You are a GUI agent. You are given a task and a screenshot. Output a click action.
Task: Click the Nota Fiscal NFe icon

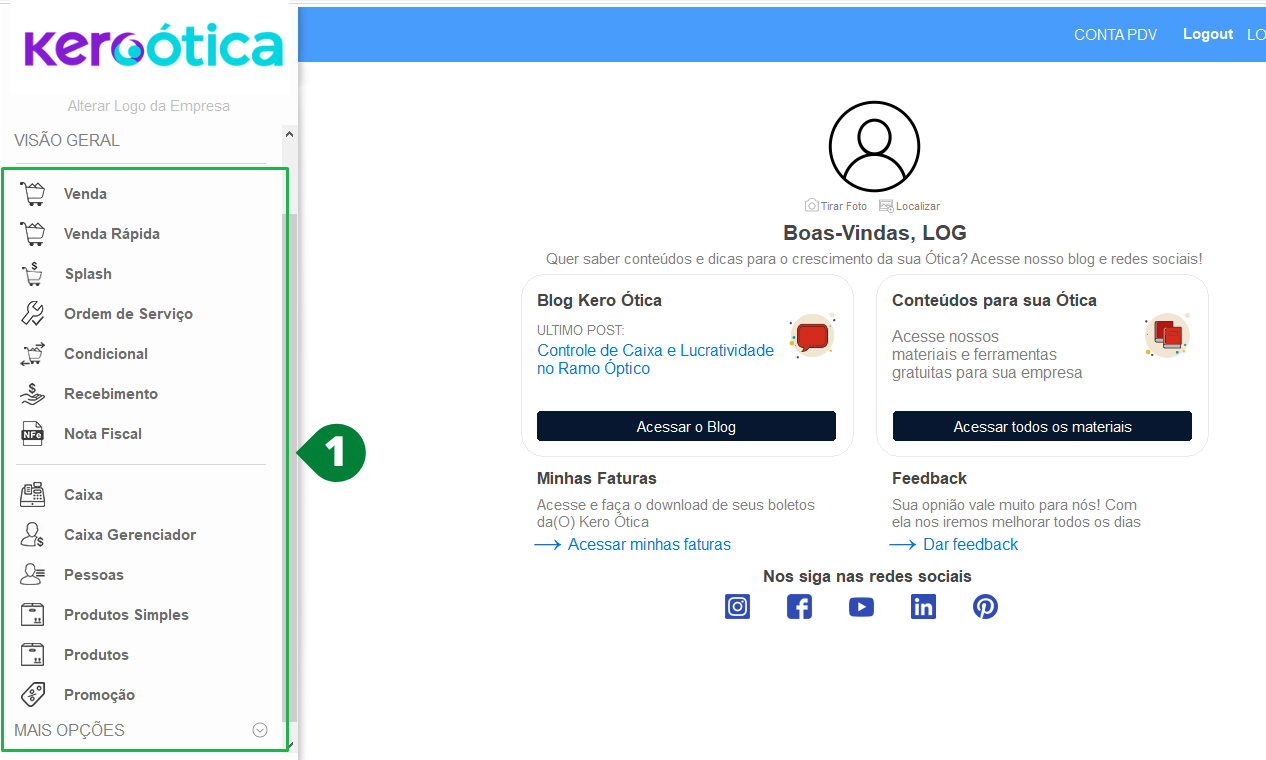[x=33, y=433]
